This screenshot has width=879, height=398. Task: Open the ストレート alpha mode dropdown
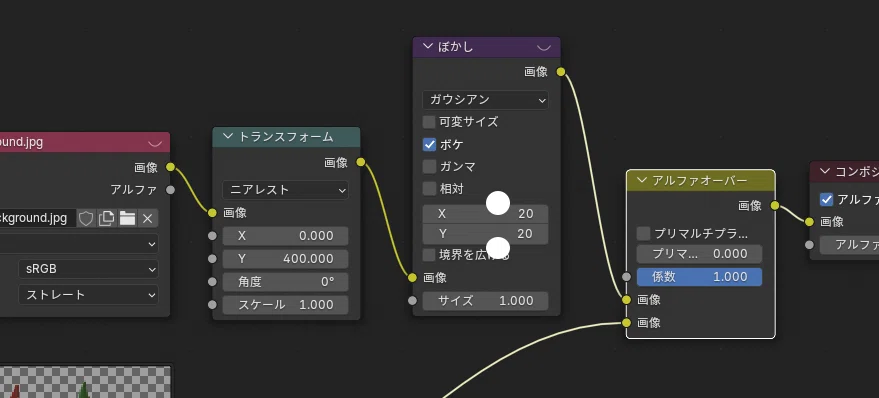pos(88,295)
